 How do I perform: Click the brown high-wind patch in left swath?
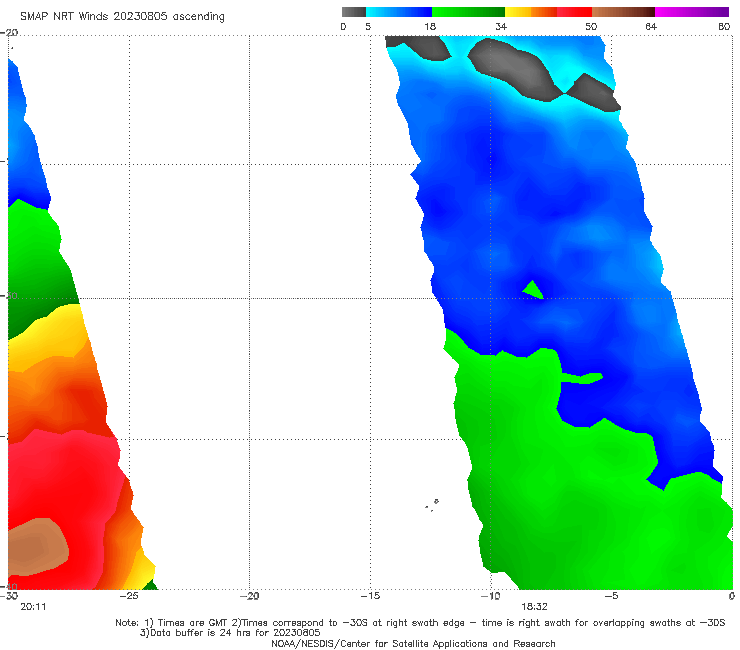(38, 547)
